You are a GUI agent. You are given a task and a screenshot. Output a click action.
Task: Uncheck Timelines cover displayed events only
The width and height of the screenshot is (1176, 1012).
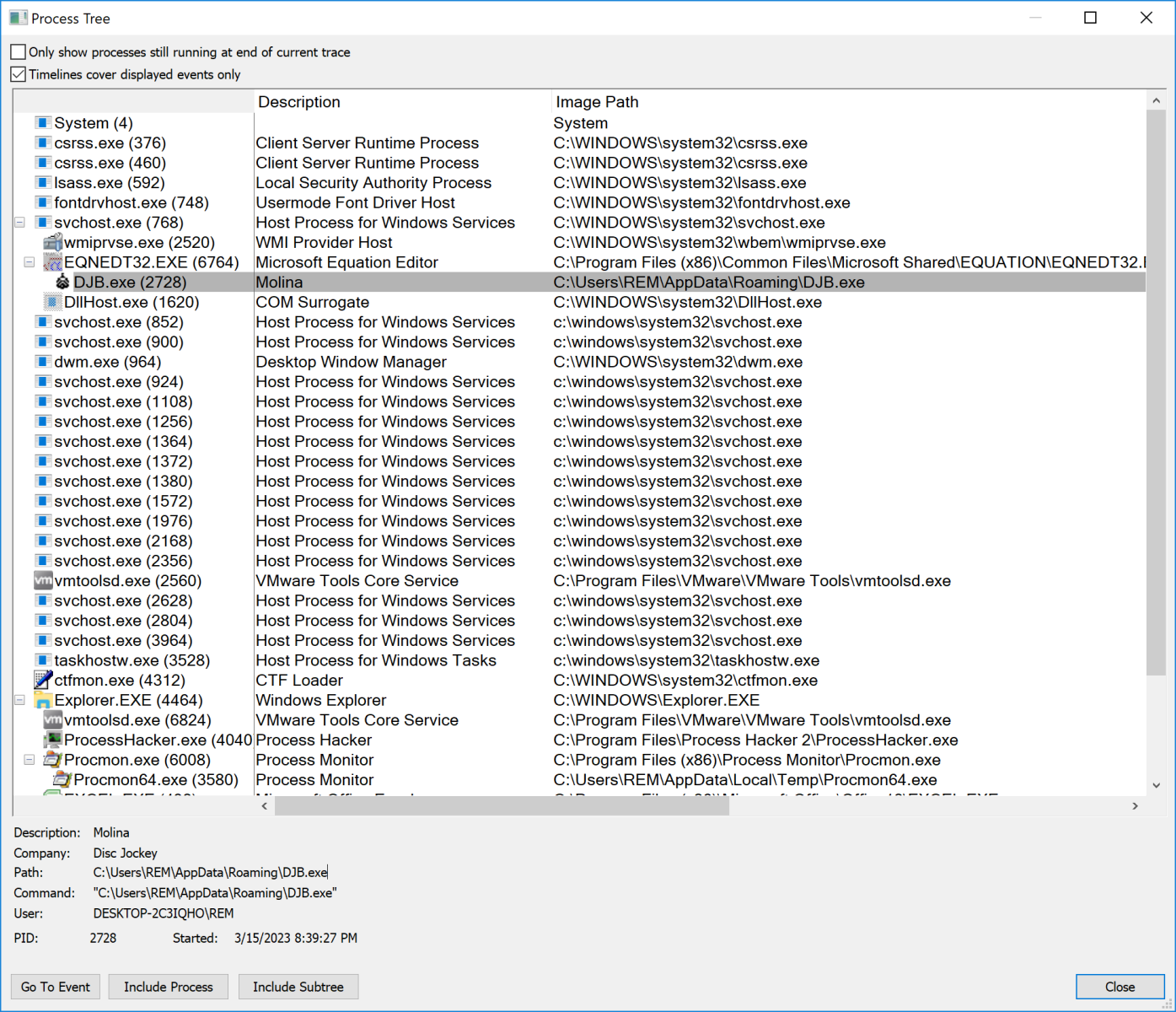19,75
